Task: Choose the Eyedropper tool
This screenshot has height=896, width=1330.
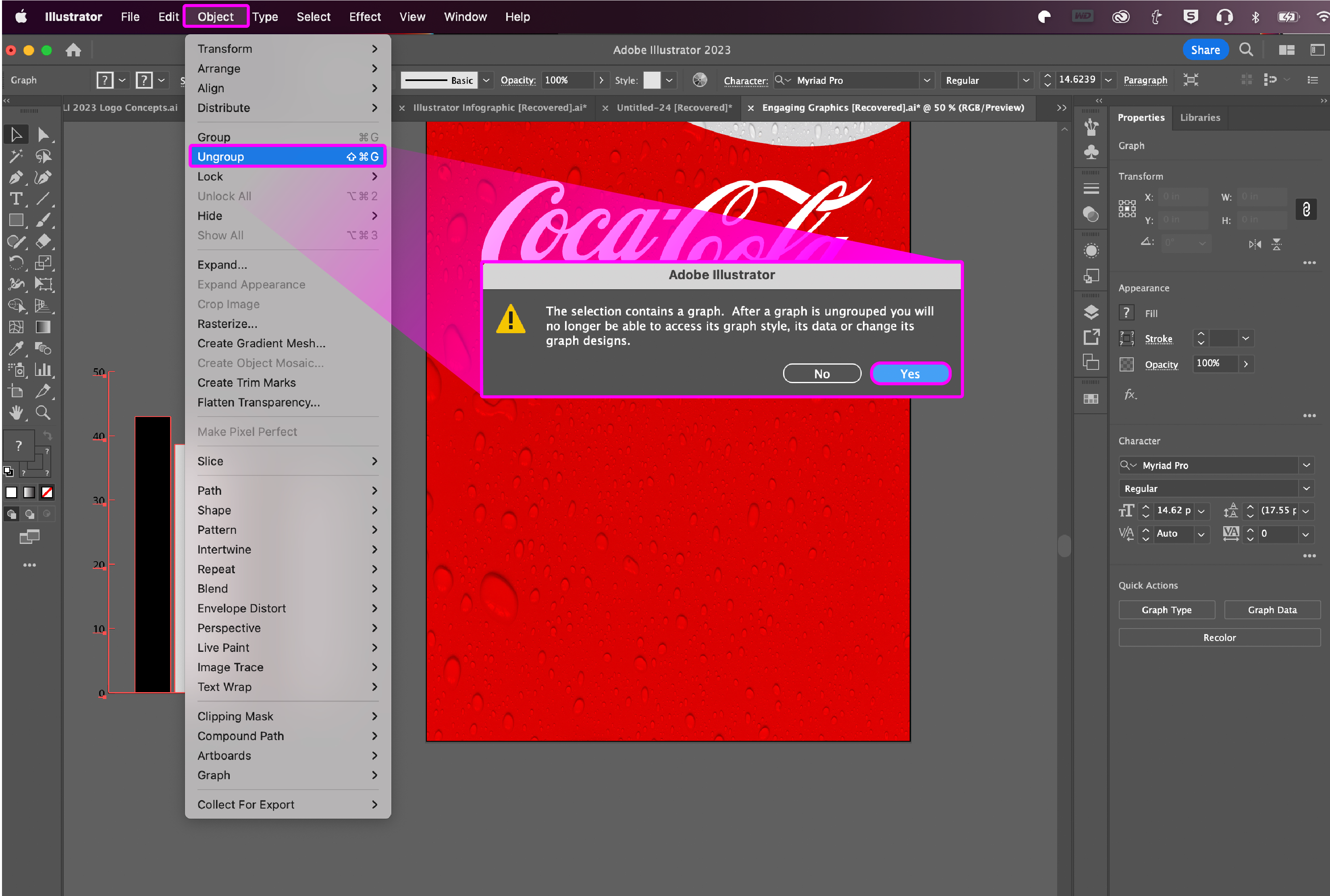Action: coord(16,348)
